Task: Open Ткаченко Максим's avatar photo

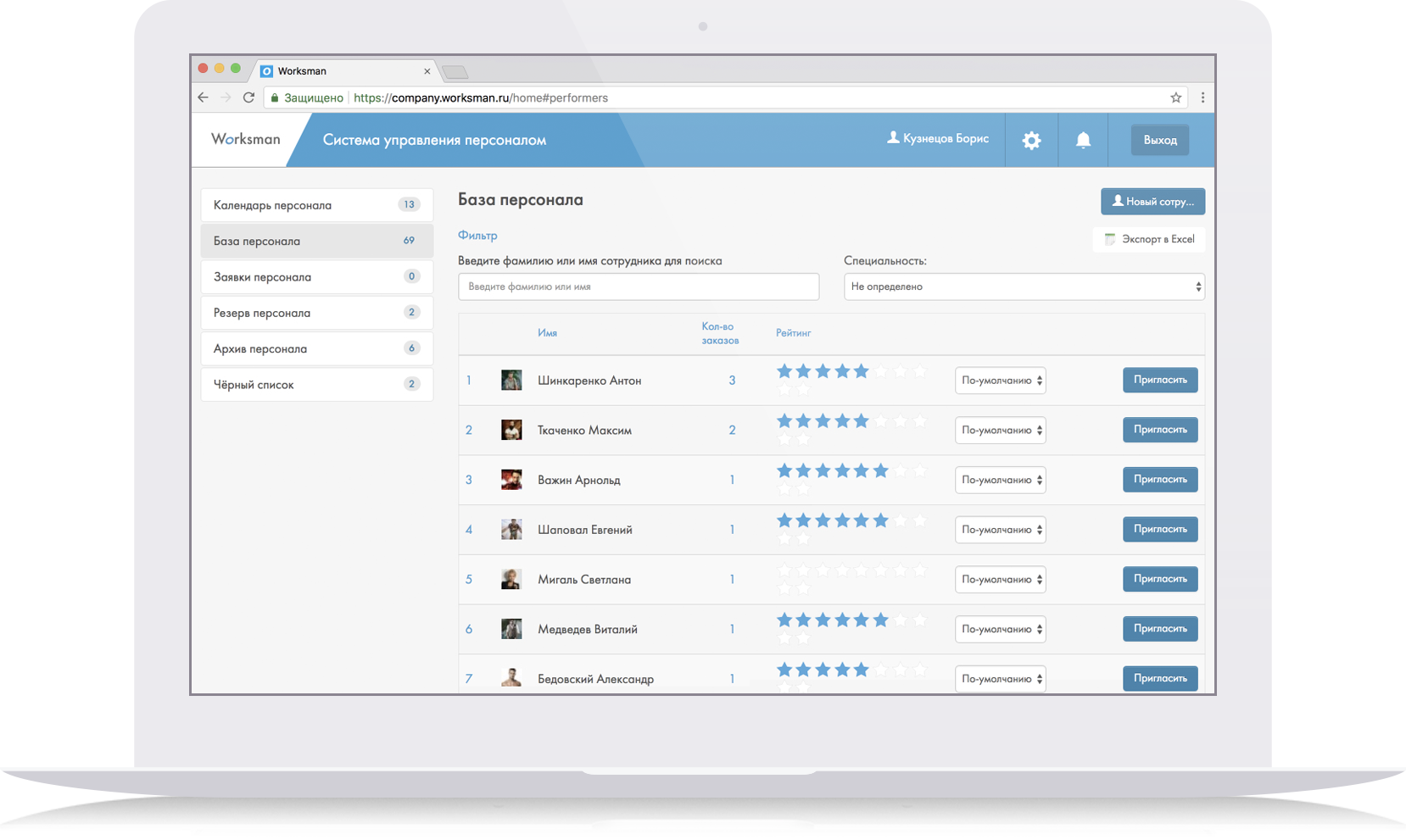Action: 511,430
